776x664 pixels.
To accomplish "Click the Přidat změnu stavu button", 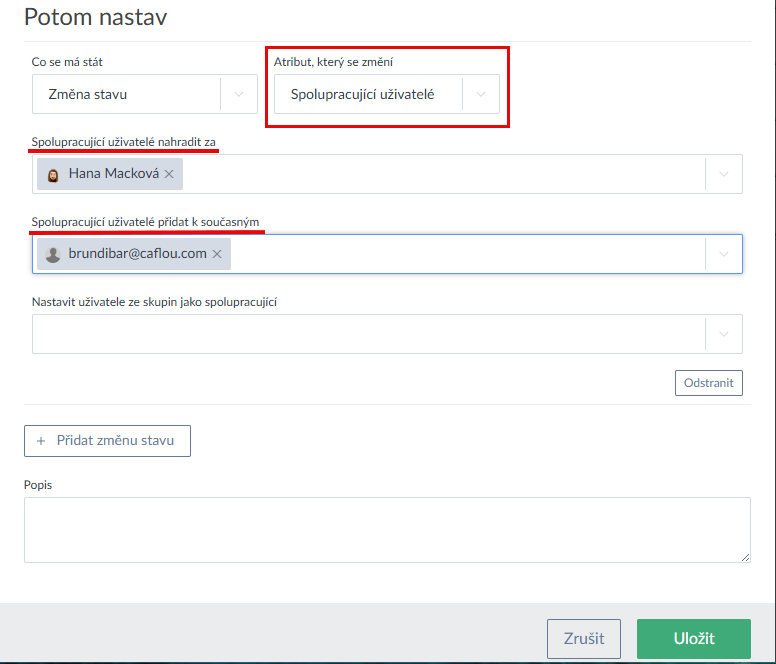I will tap(107, 441).
